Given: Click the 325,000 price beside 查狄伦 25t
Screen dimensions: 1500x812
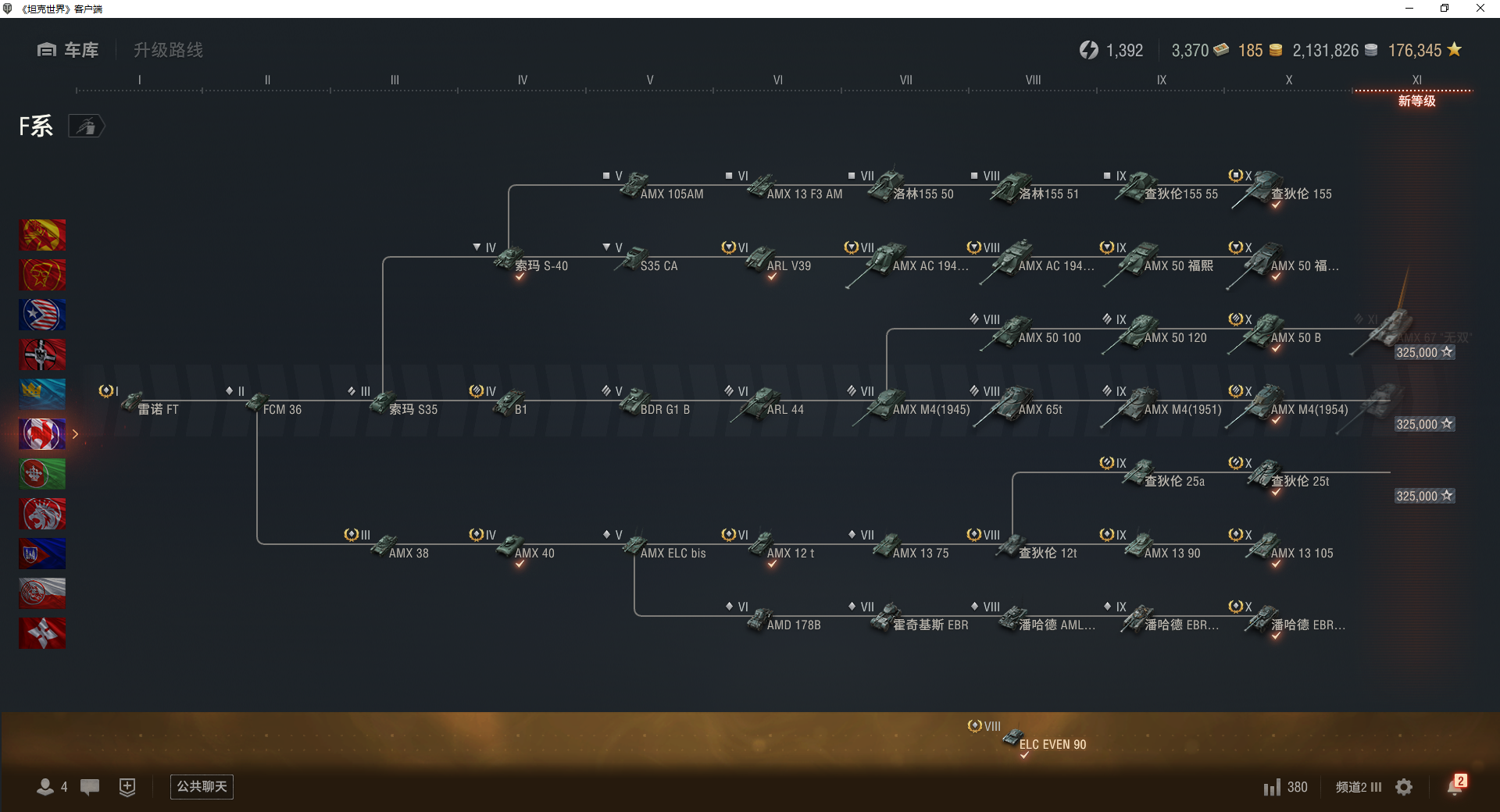Looking at the screenshot, I should (1425, 496).
